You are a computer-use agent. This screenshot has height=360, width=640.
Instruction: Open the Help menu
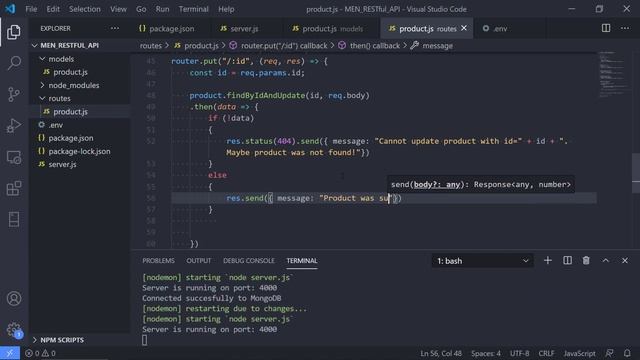226,9
